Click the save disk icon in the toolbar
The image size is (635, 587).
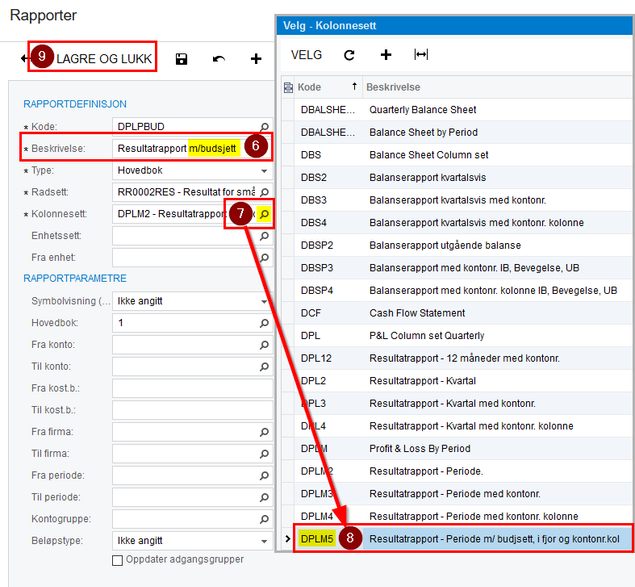181,59
